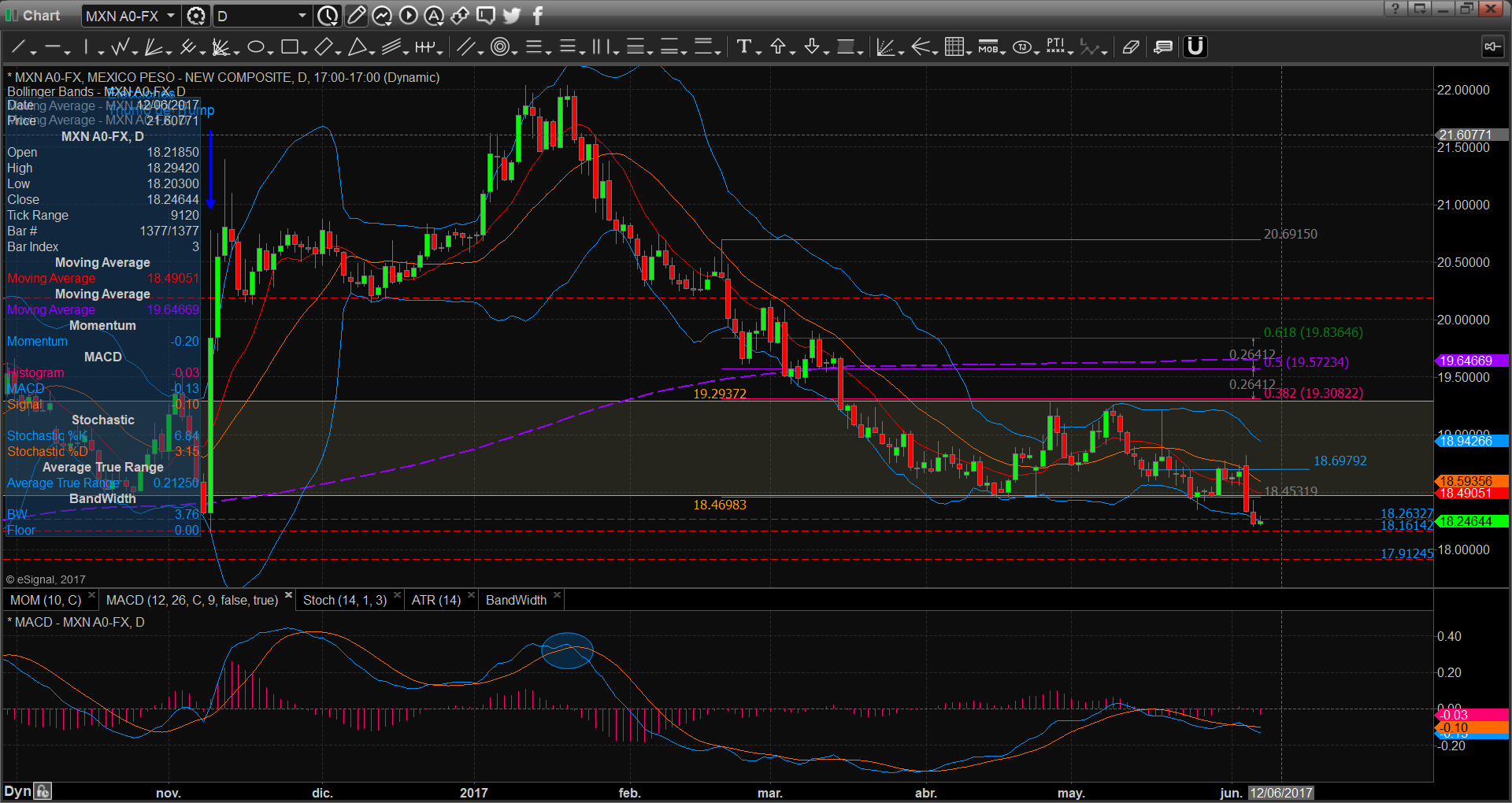Click the green 18.24644 last price label
This screenshot has width=1512, height=803.
click(x=1472, y=521)
